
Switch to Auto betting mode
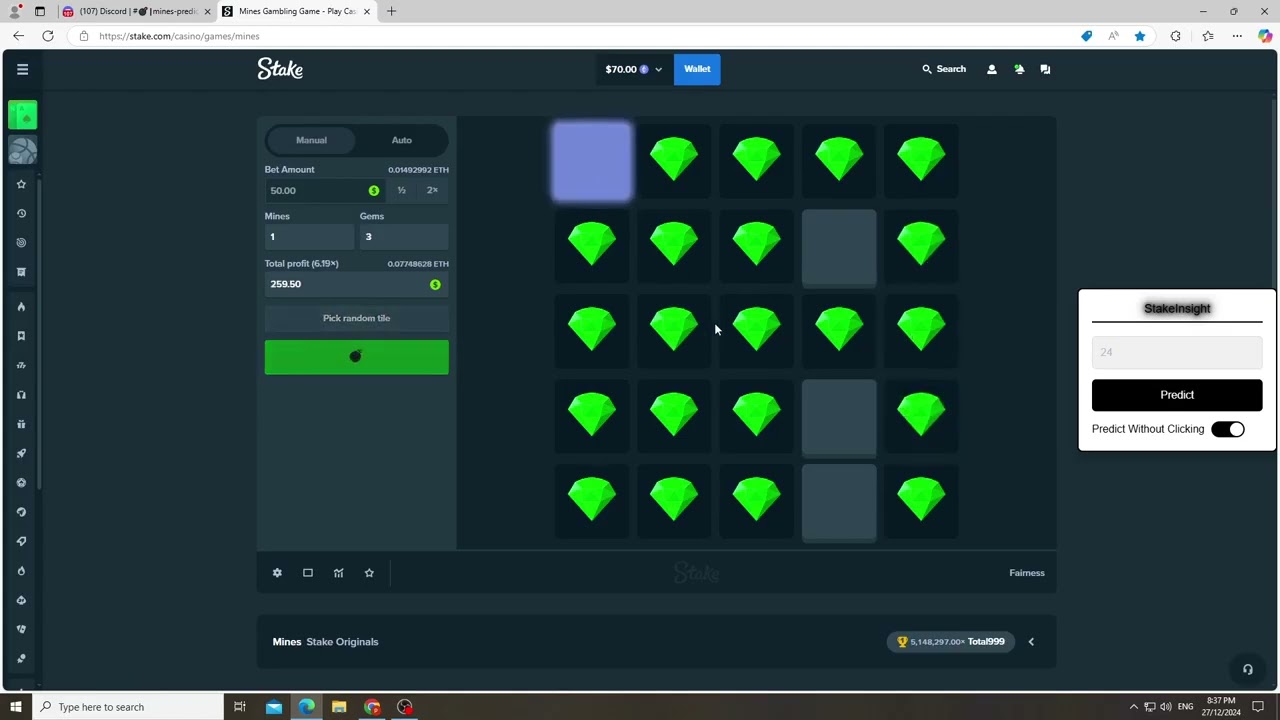(x=401, y=140)
